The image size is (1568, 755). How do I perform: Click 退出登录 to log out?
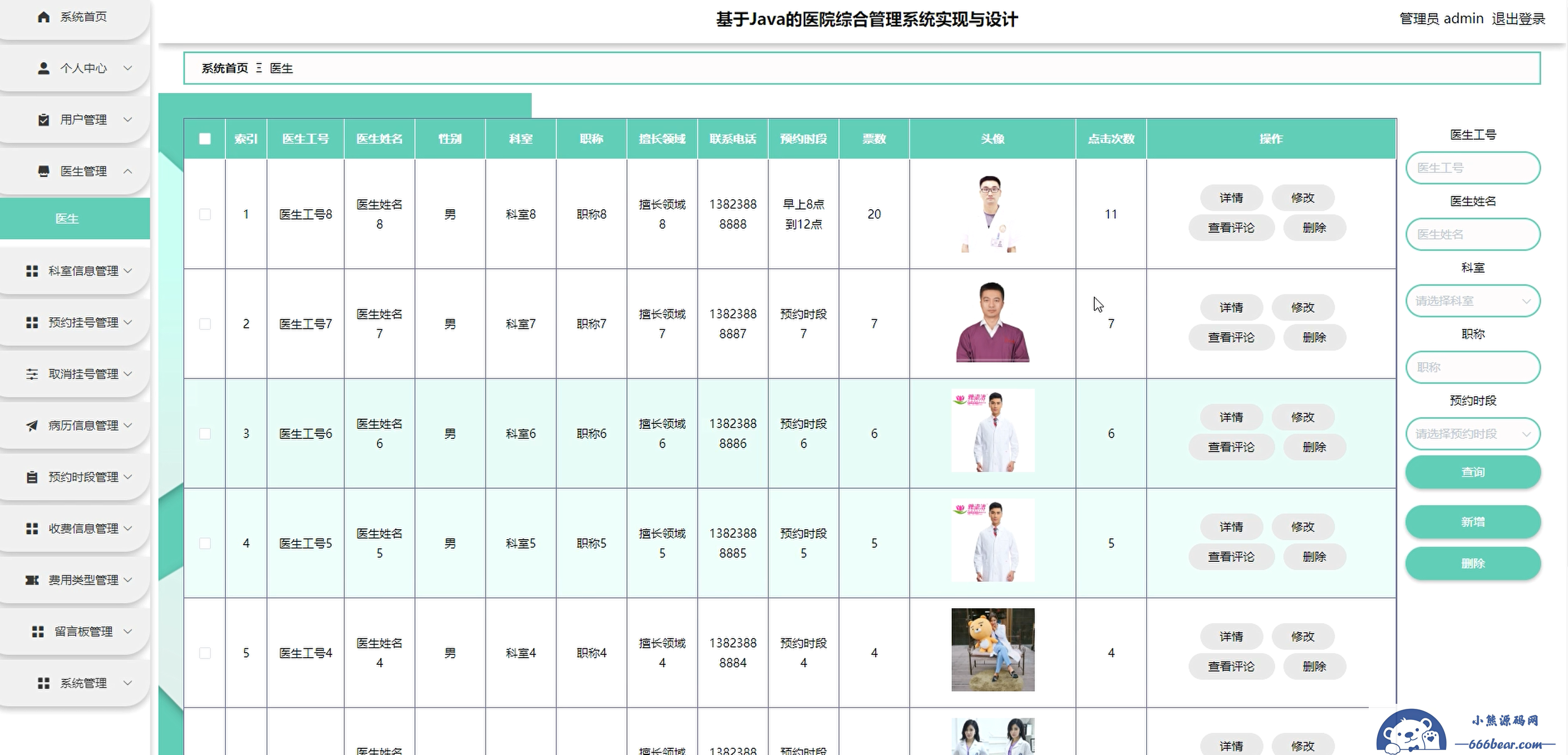1518,19
